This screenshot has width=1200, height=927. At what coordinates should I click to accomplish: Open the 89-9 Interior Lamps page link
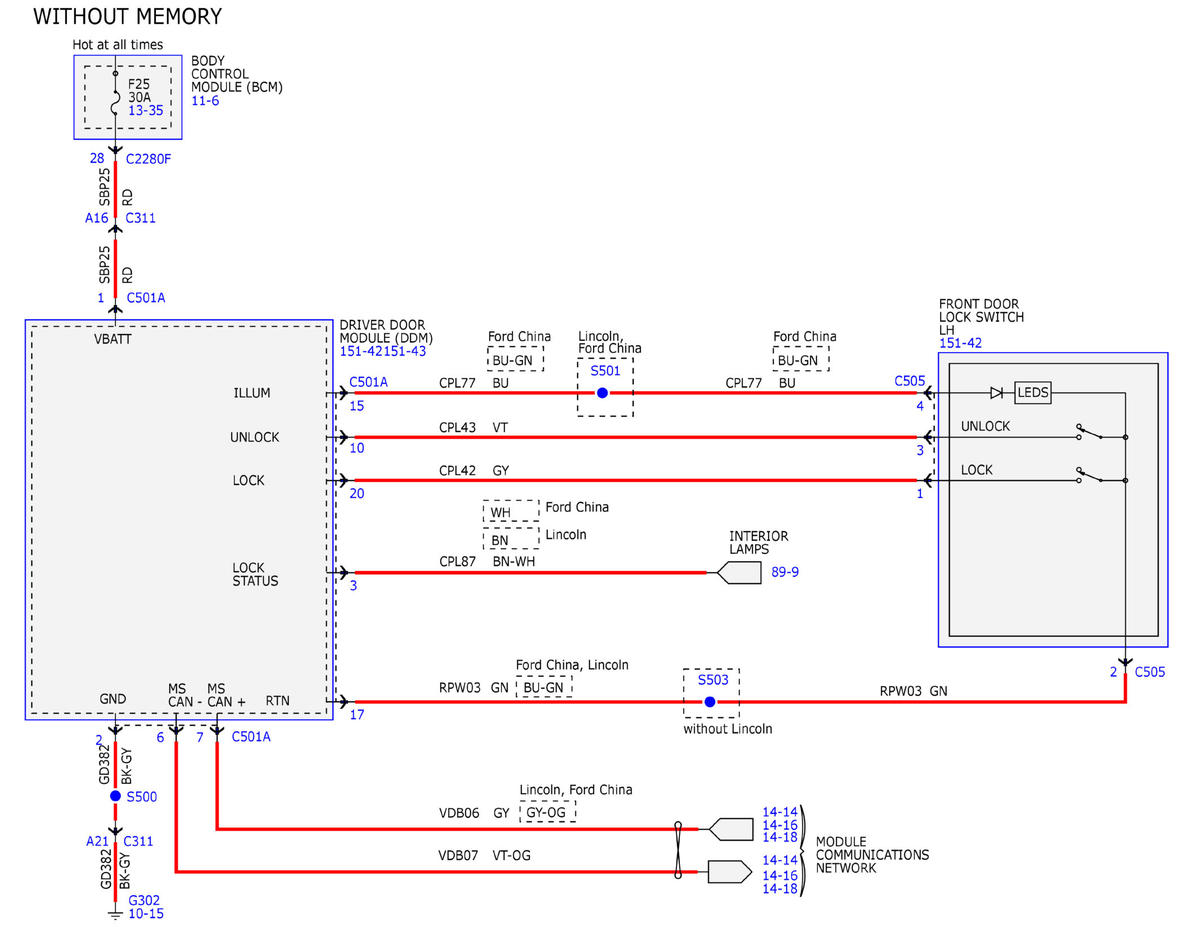tap(783, 572)
